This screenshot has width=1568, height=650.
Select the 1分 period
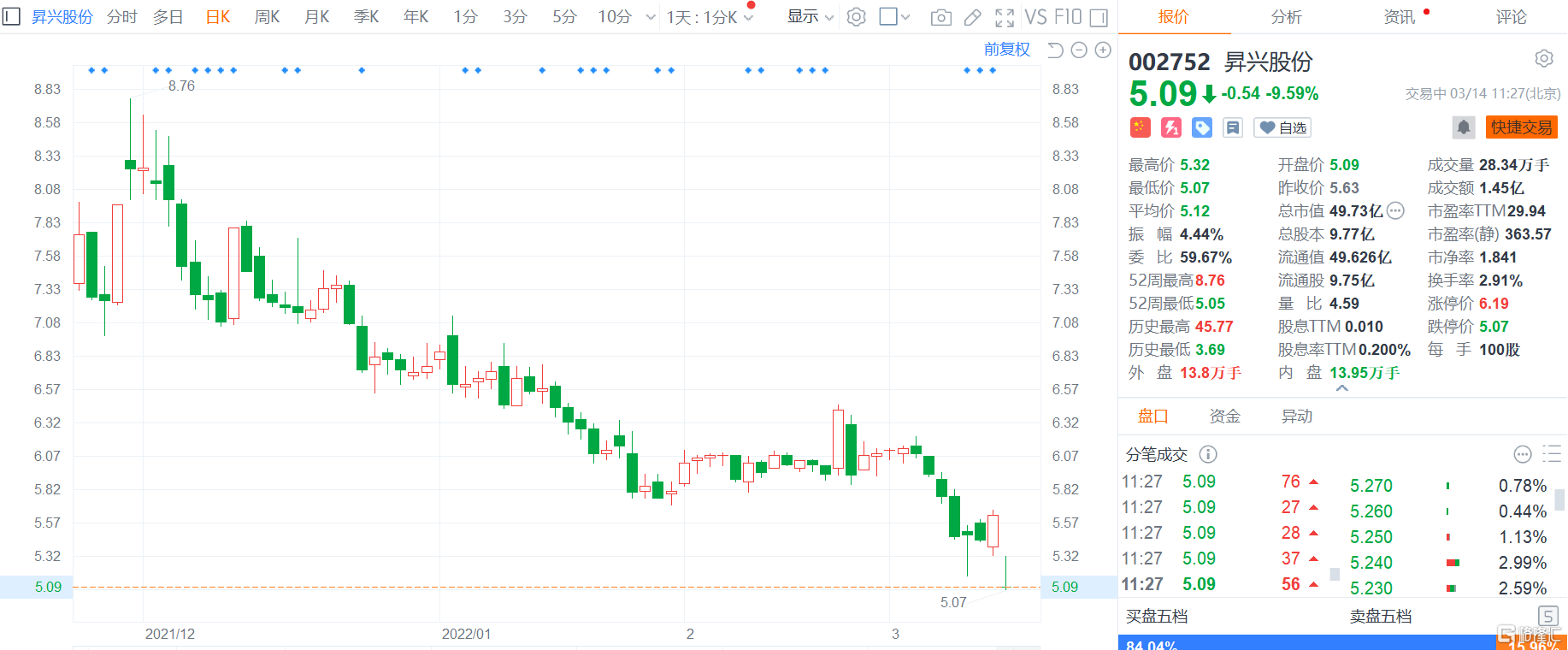[x=466, y=17]
